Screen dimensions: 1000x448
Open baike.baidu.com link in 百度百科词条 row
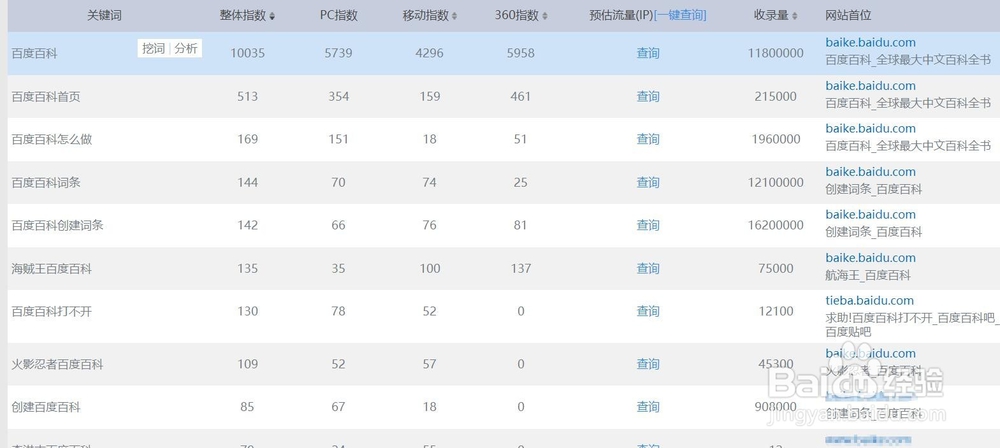tap(870, 172)
